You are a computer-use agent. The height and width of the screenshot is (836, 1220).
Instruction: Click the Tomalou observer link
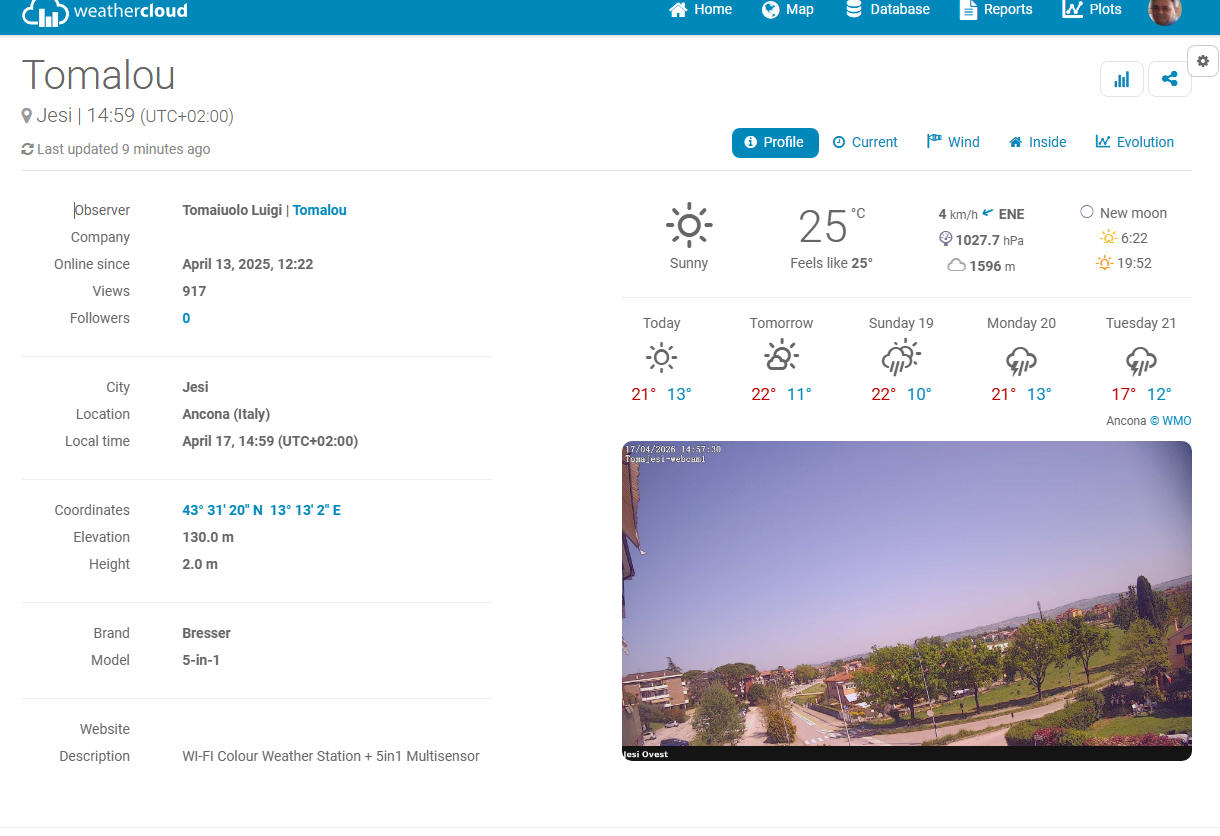pos(319,210)
